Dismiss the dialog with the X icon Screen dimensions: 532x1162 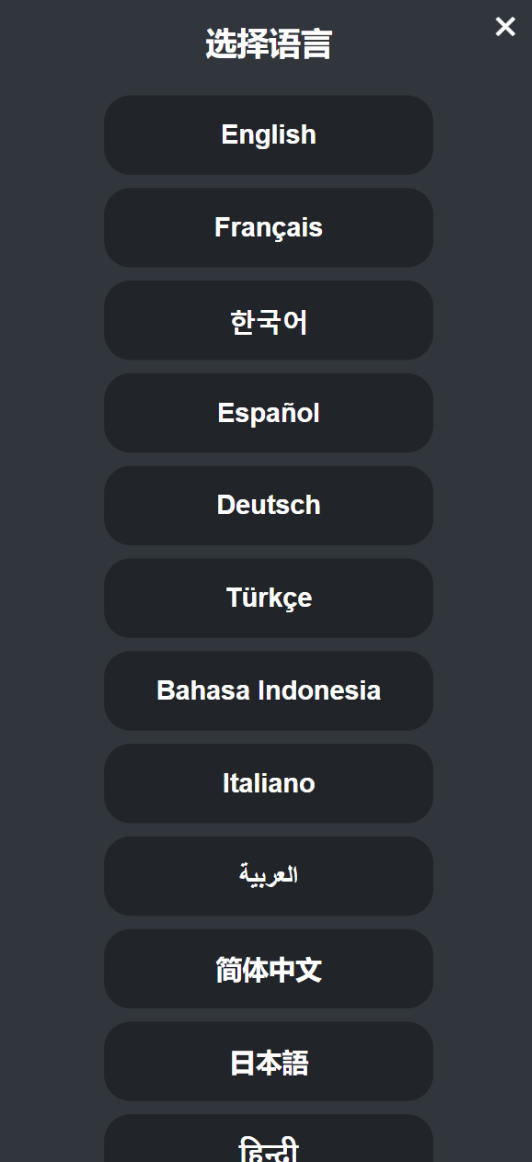tap(505, 27)
